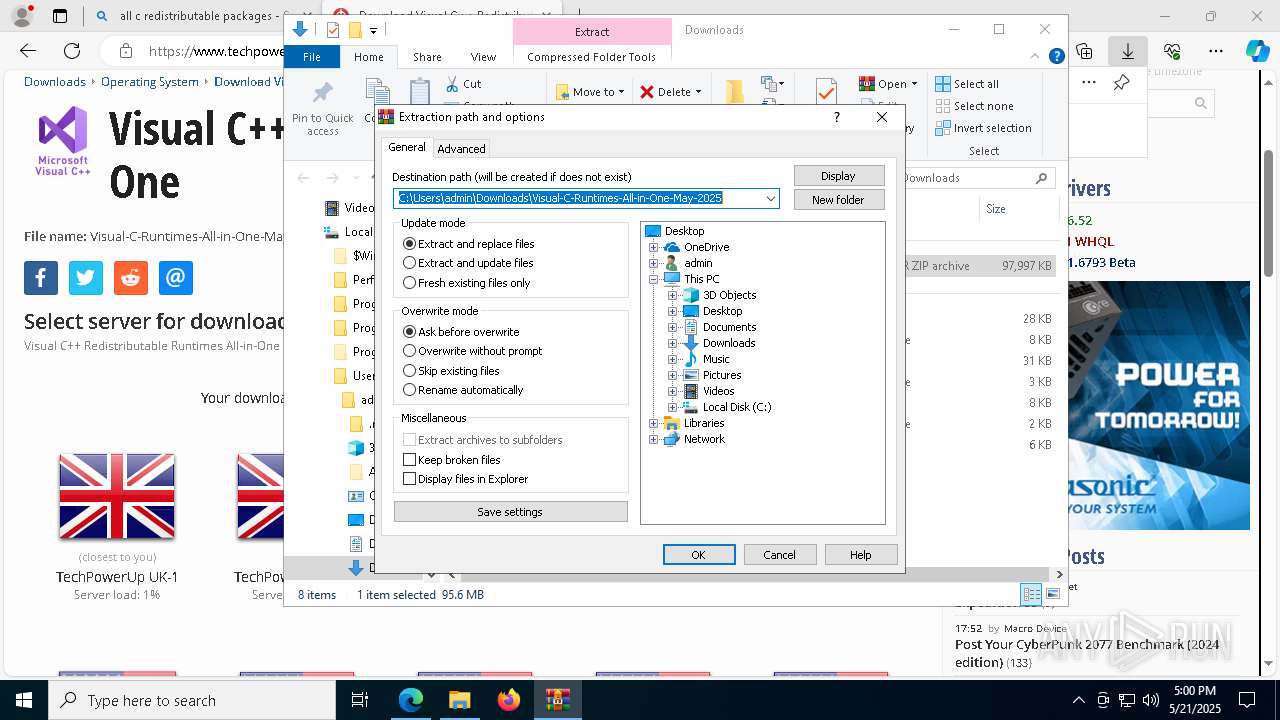The height and width of the screenshot is (720, 1280).
Task: Expand 3D Objects tree node
Action: [673, 295]
